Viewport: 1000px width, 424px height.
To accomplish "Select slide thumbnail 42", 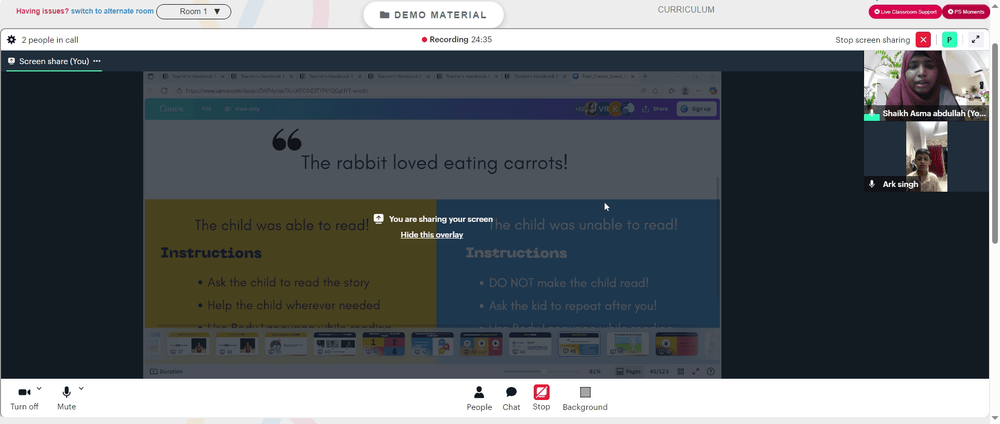I will (432, 344).
